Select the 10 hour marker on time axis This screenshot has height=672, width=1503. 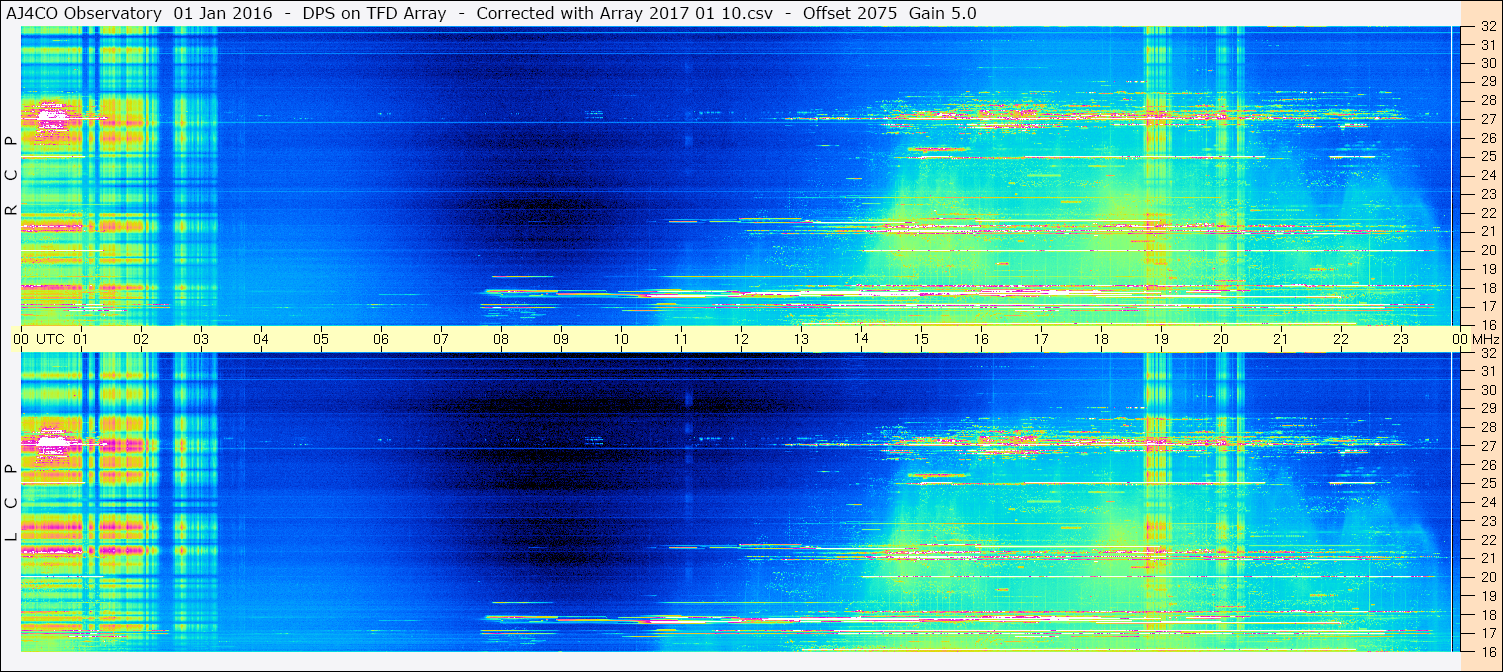pyautogui.click(x=621, y=339)
